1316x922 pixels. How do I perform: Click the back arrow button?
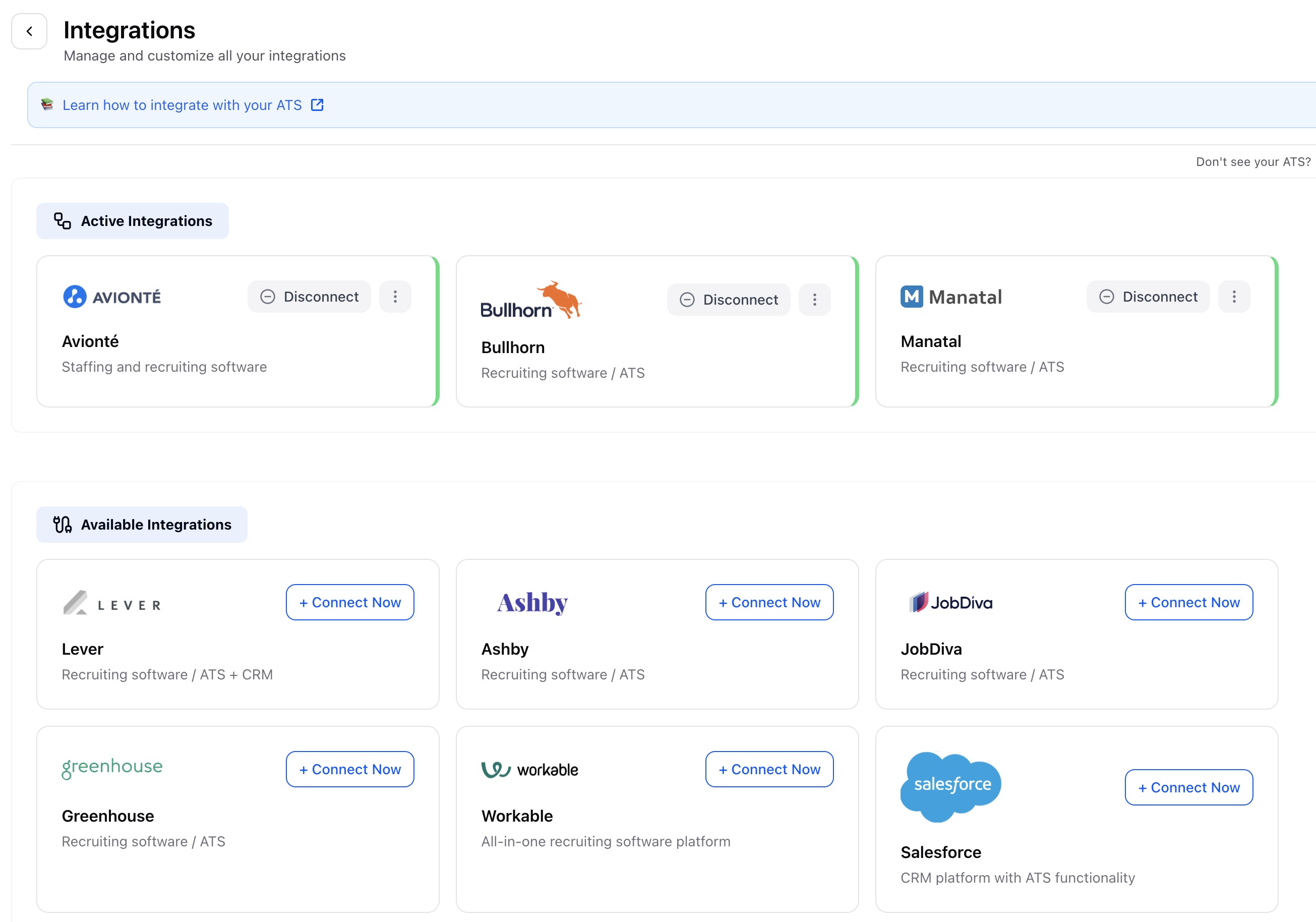pos(29,32)
